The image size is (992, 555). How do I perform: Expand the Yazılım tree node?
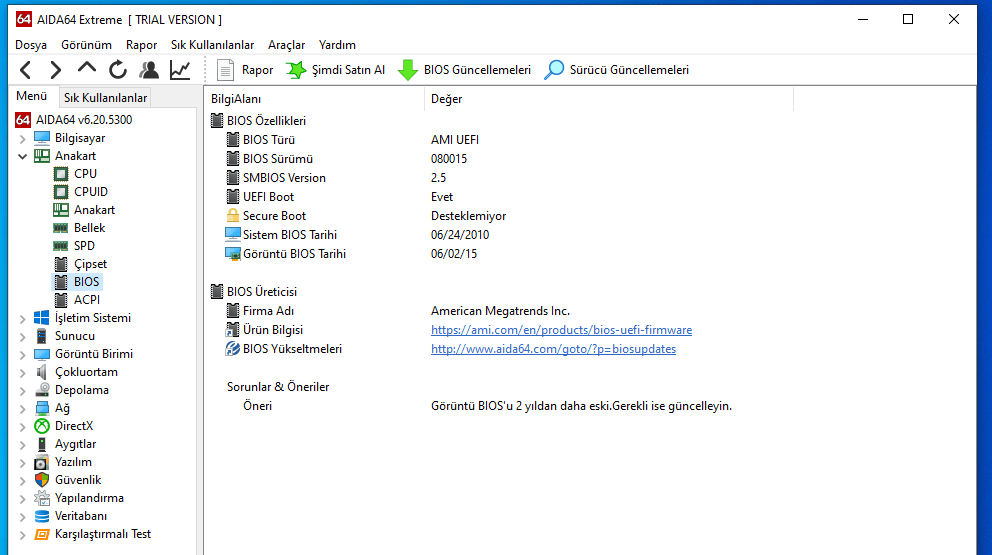tap(23, 463)
